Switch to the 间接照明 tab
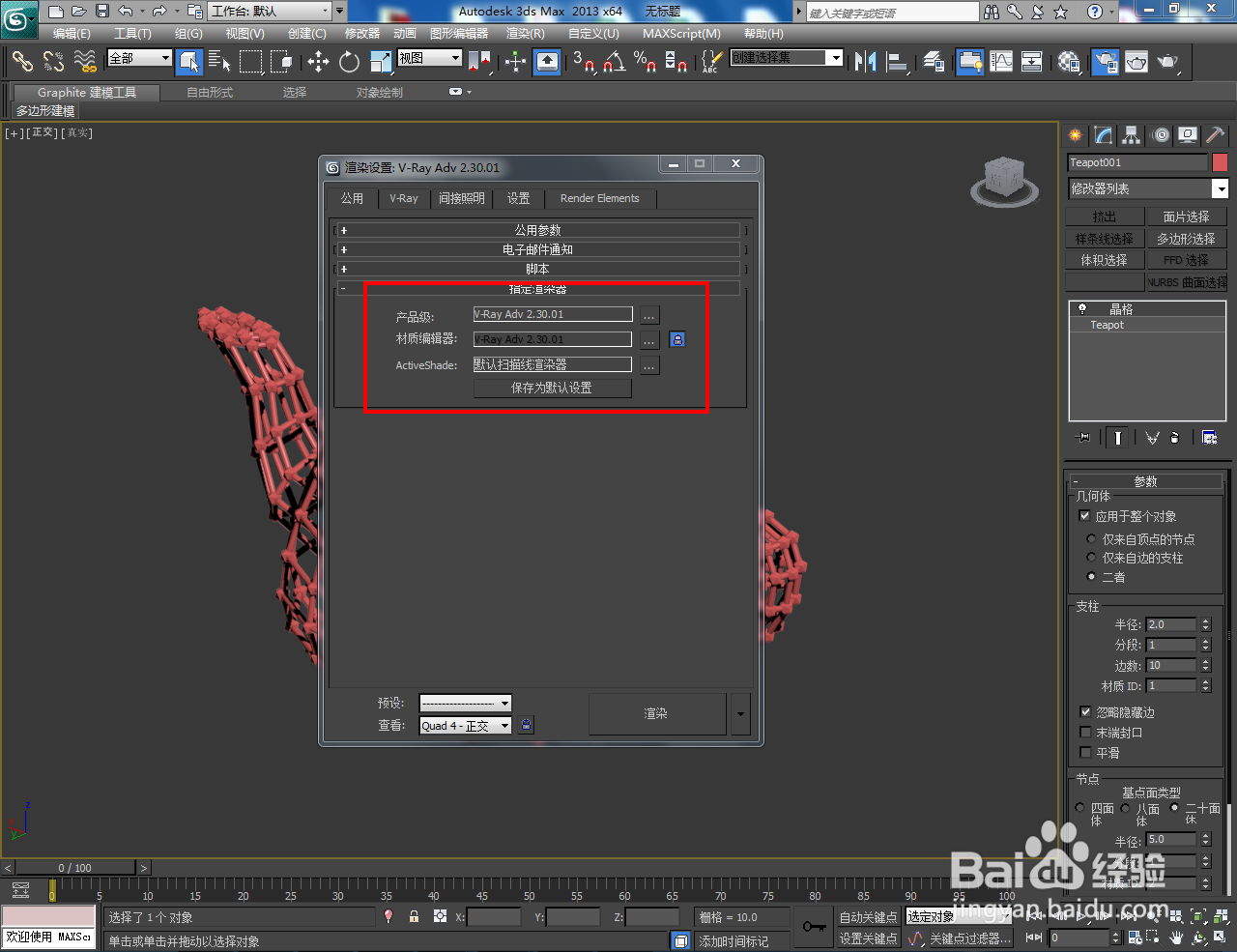The image size is (1237, 952). 462,198
